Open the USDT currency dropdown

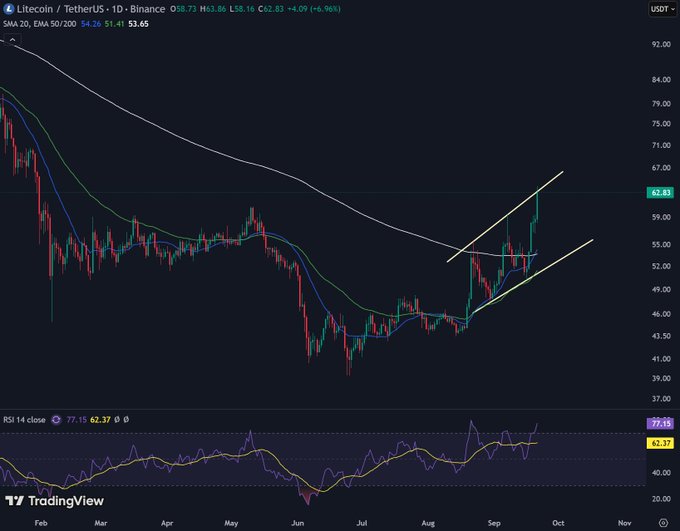click(x=663, y=9)
